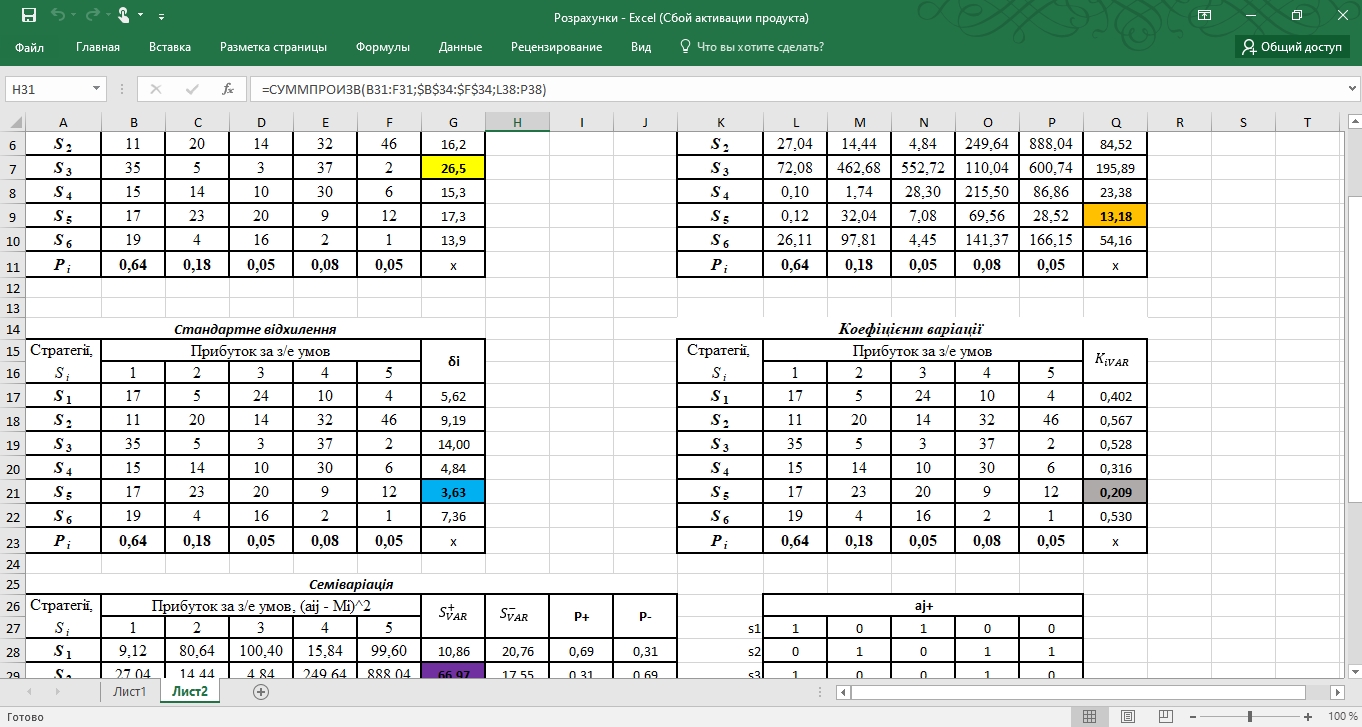Click purple cell with value 66,97
Viewport: 1362px width, 727px height.
[x=453, y=672]
